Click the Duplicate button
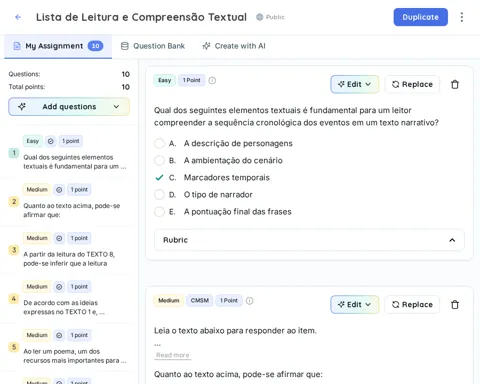480x384 pixels. [420, 17]
